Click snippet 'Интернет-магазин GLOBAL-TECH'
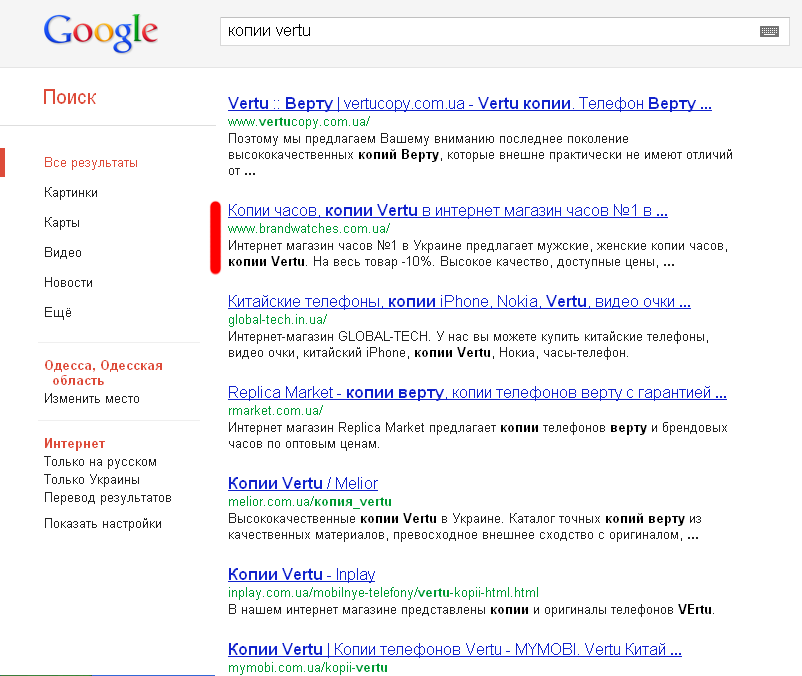The width and height of the screenshot is (802, 676). click(469, 345)
